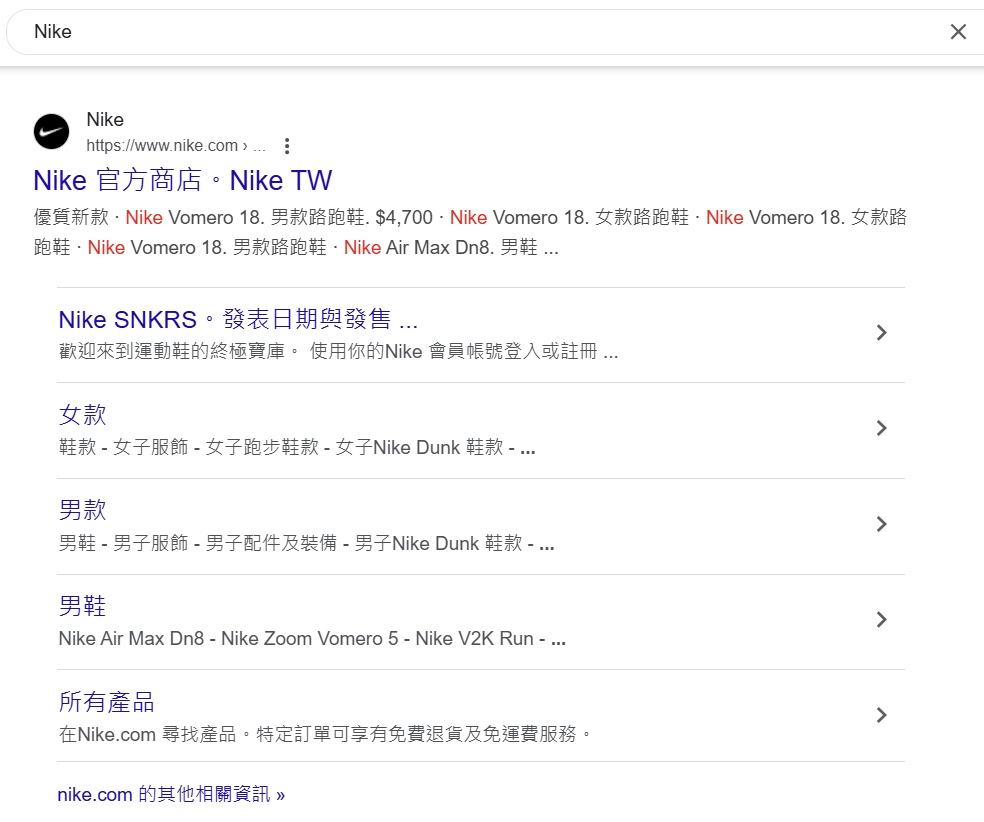This screenshot has height=822, width=984.
Task: Clear the search box with X icon
Action: pos(958,32)
